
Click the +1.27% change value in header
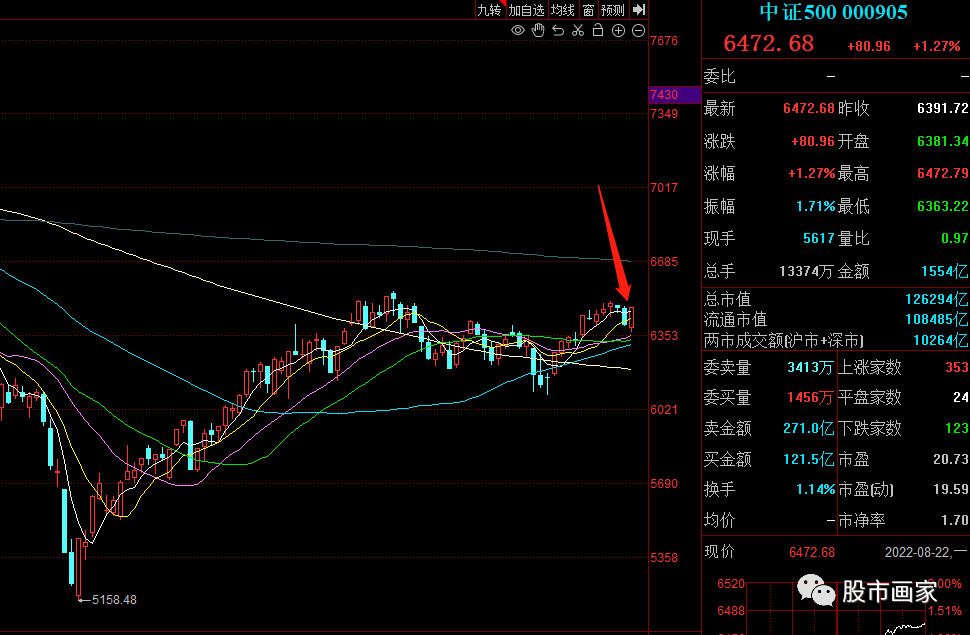pos(937,46)
